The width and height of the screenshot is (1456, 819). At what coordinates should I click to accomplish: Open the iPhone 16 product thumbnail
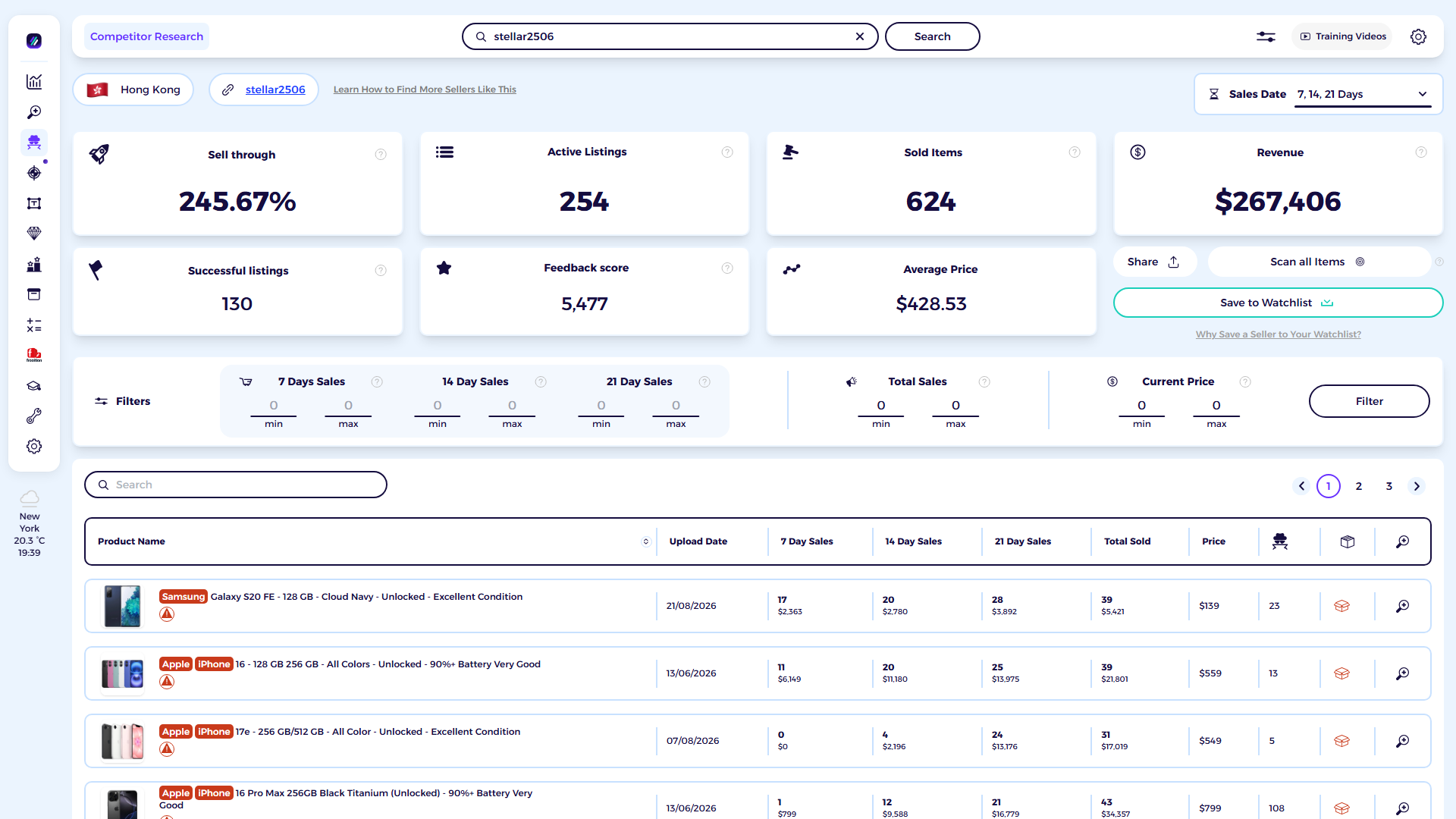[122, 673]
